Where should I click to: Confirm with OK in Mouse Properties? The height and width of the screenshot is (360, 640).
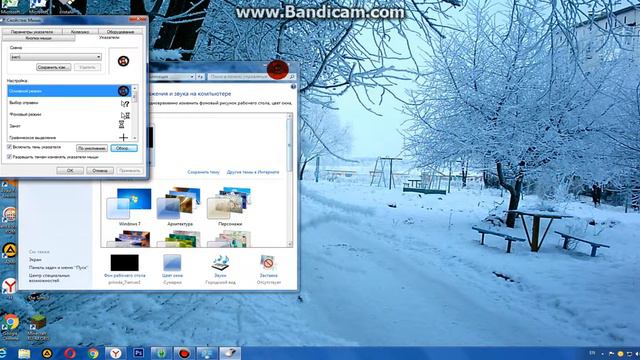[x=70, y=171]
